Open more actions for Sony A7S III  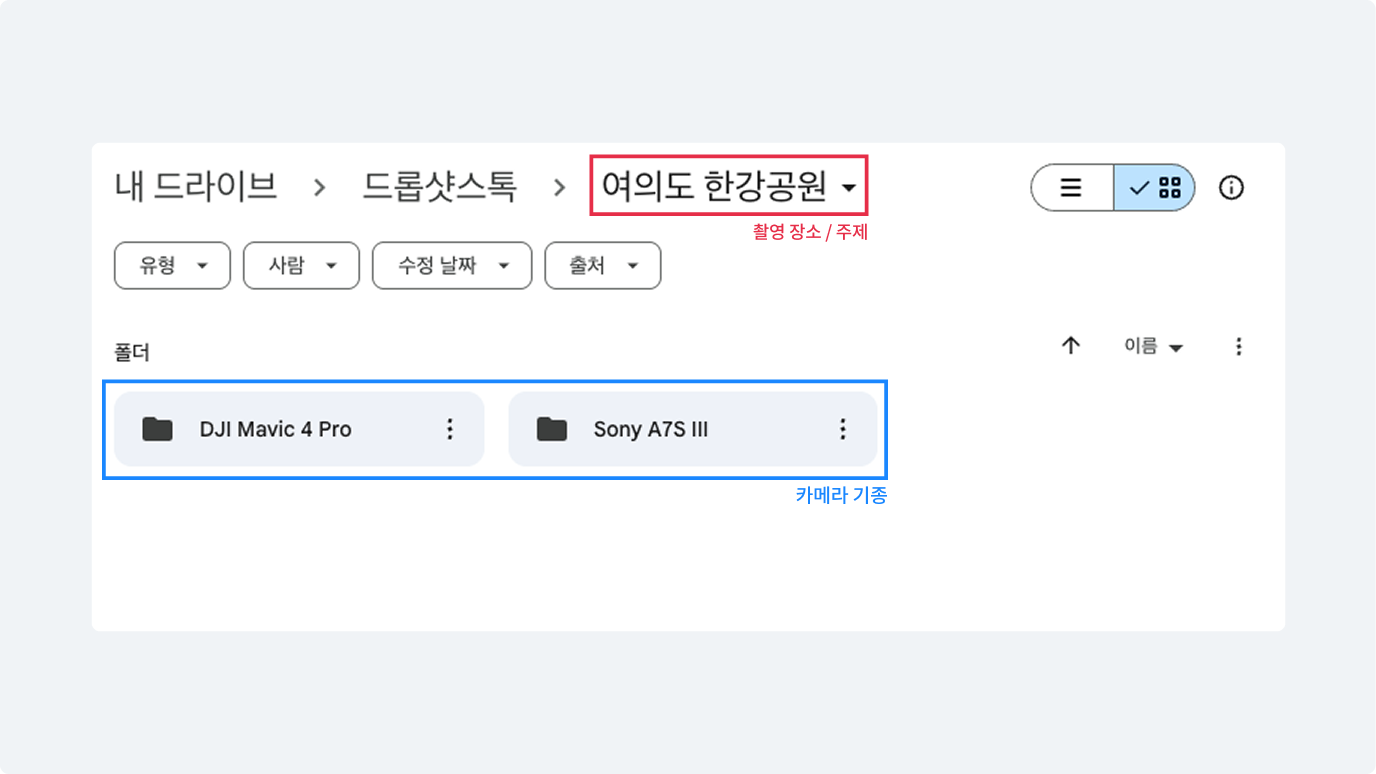843,429
